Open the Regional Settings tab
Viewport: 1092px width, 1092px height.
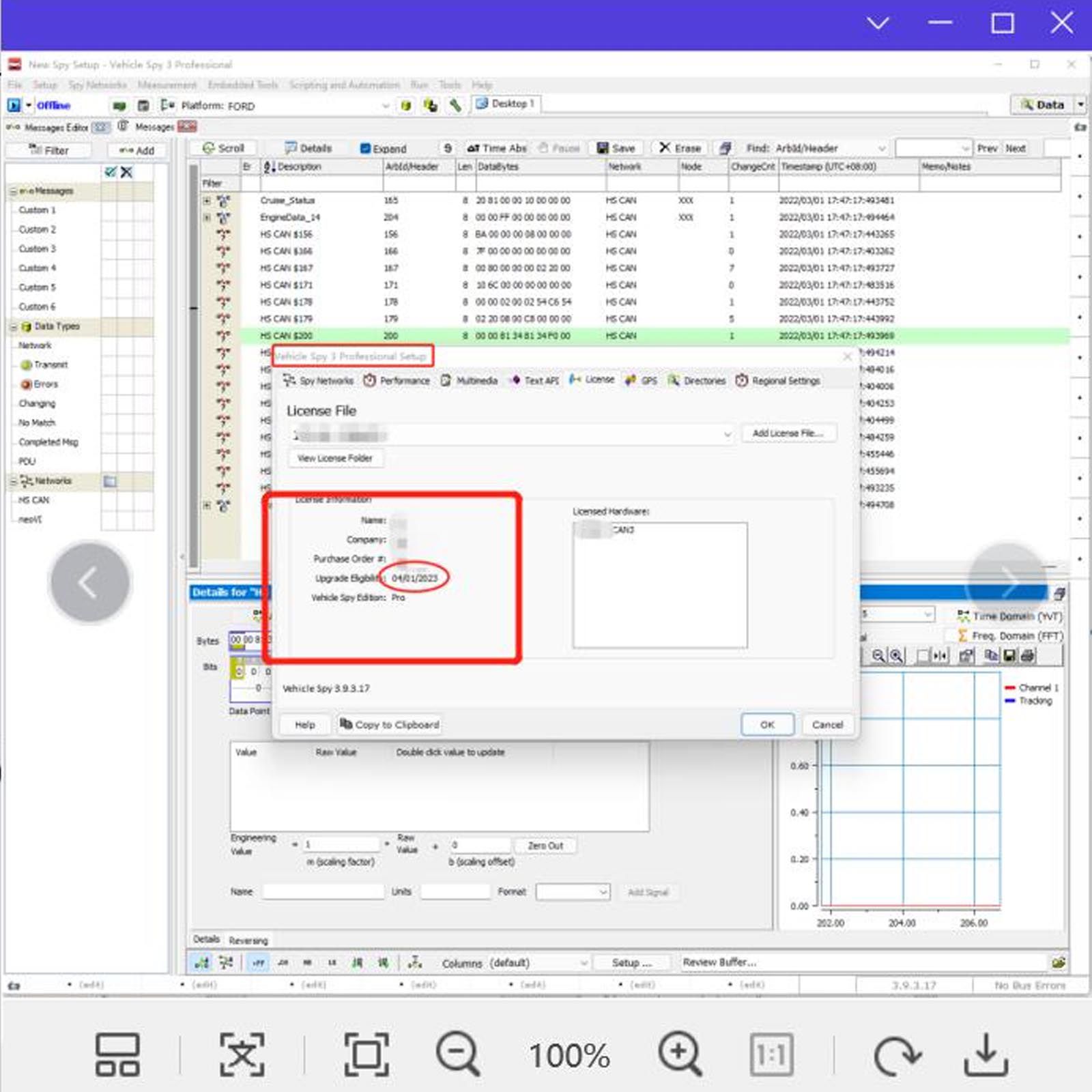coord(778,381)
